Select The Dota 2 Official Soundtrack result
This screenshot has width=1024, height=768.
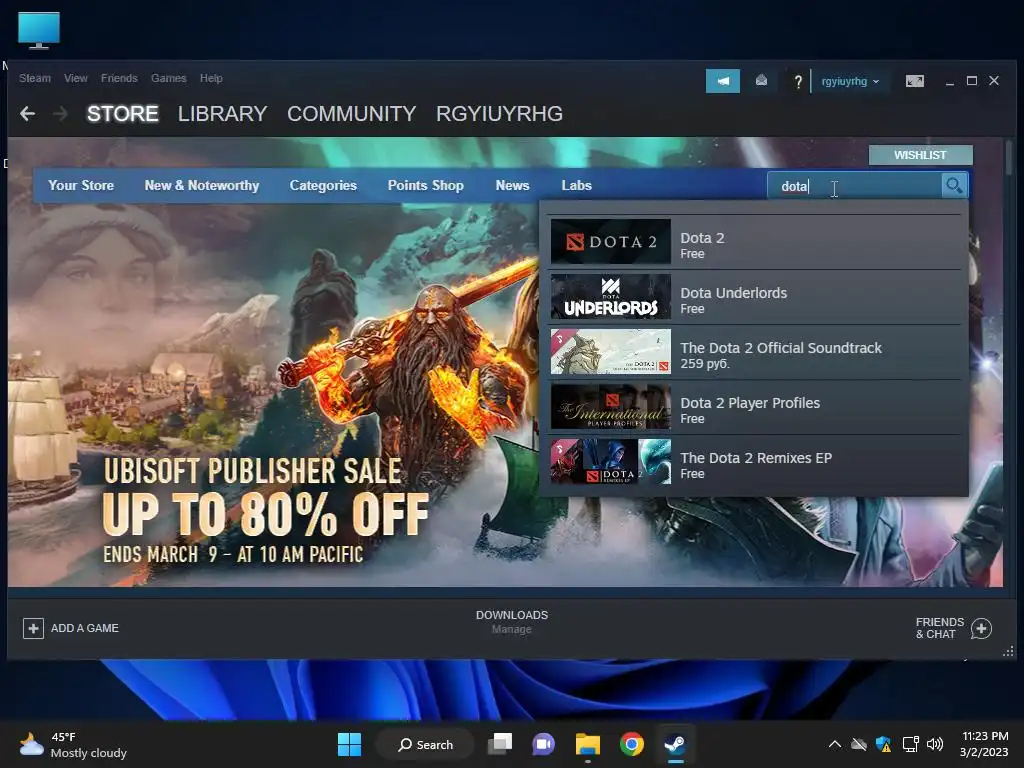click(x=756, y=353)
